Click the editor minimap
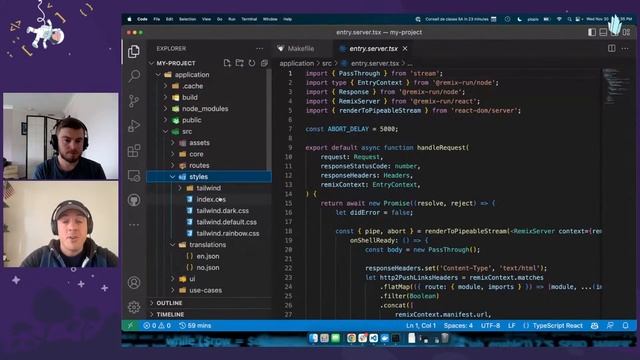Image resolution: width=640 pixels, height=360 pixels. [616, 86]
